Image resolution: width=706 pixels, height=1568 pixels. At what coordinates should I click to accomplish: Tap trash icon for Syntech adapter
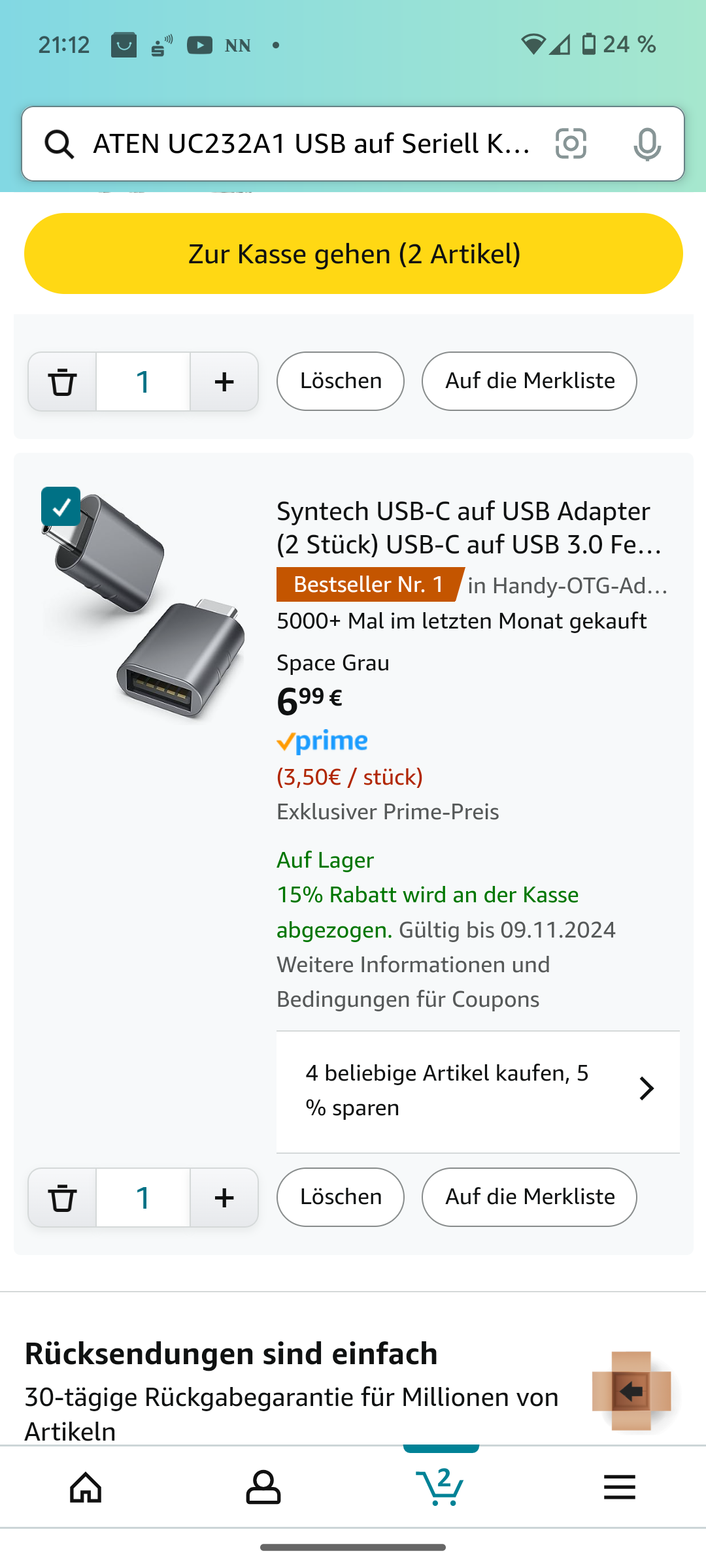62,1198
